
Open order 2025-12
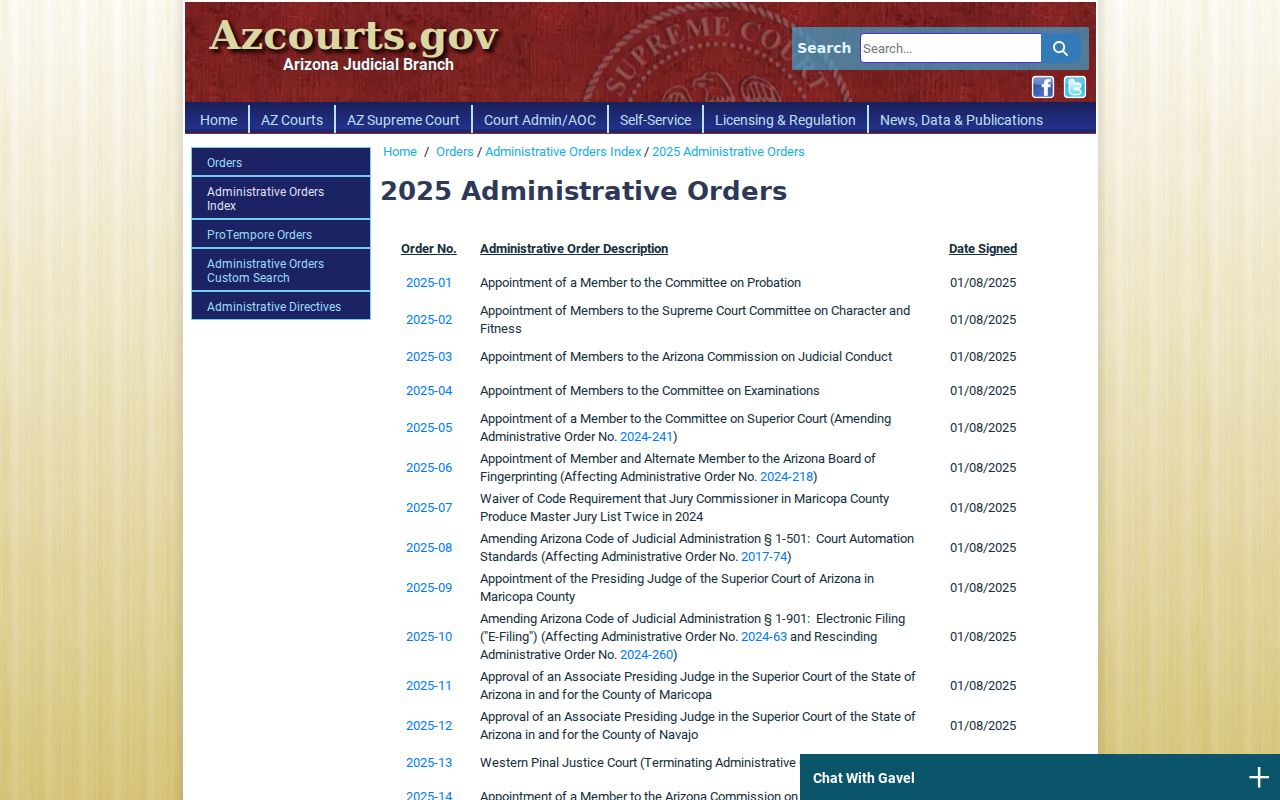[x=429, y=726]
